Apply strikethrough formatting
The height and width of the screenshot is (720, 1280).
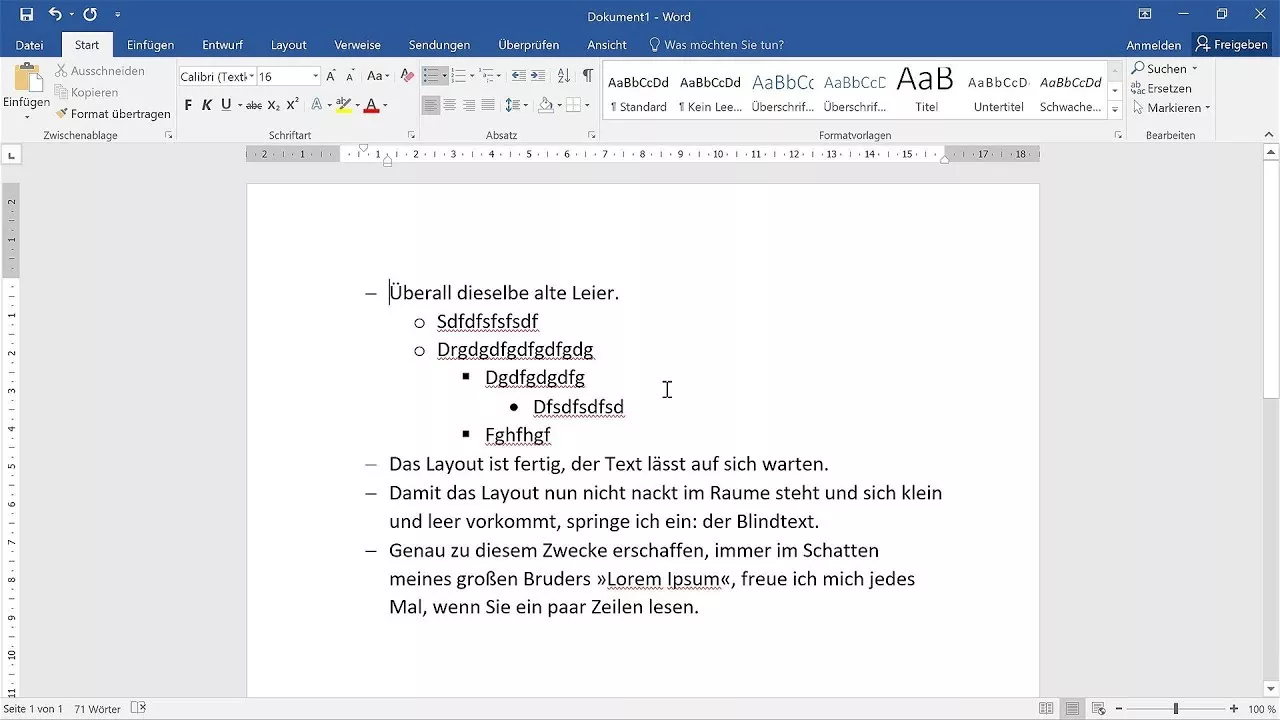pyautogui.click(x=253, y=104)
